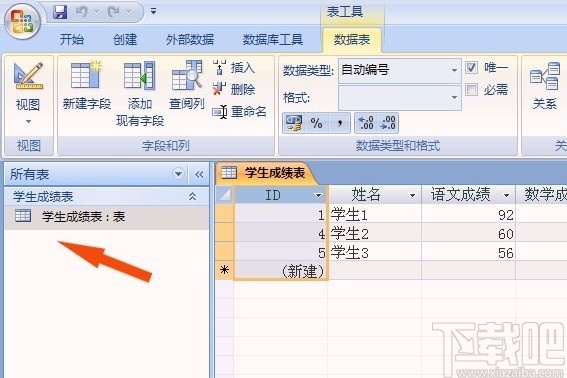Click the ID cell showing 4
Viewport: 567px width, 378px height.
(x=281, y=234)
